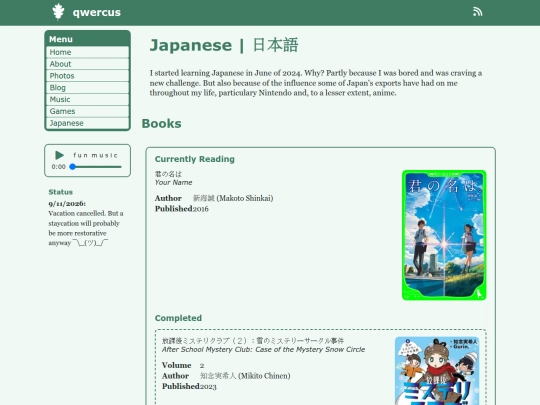This screenshot has width=540, height=405.
Task: Click the 'fun music' track label
Action: (x=95, y=155)
